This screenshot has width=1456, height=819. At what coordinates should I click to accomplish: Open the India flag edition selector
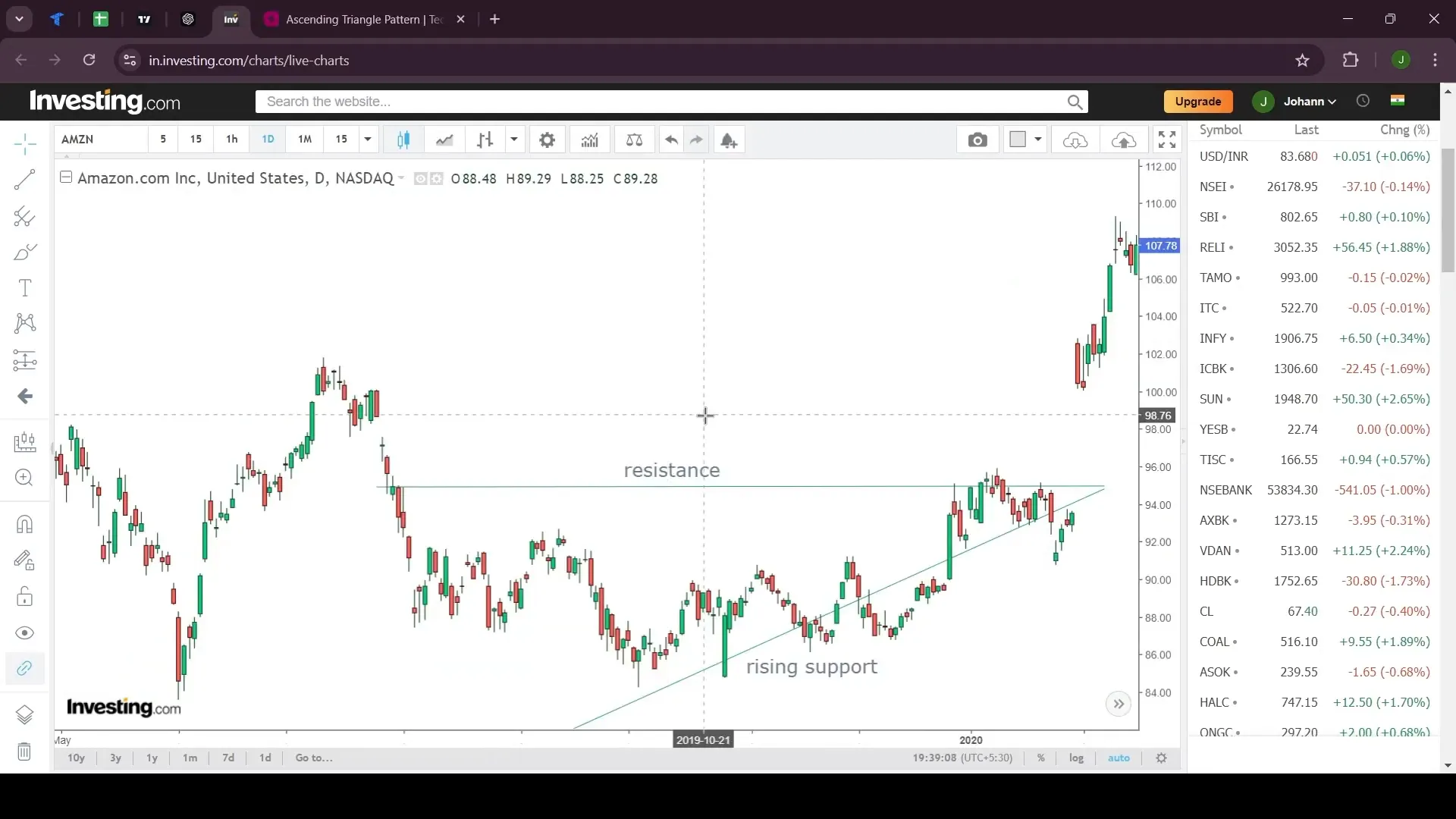1398,100
